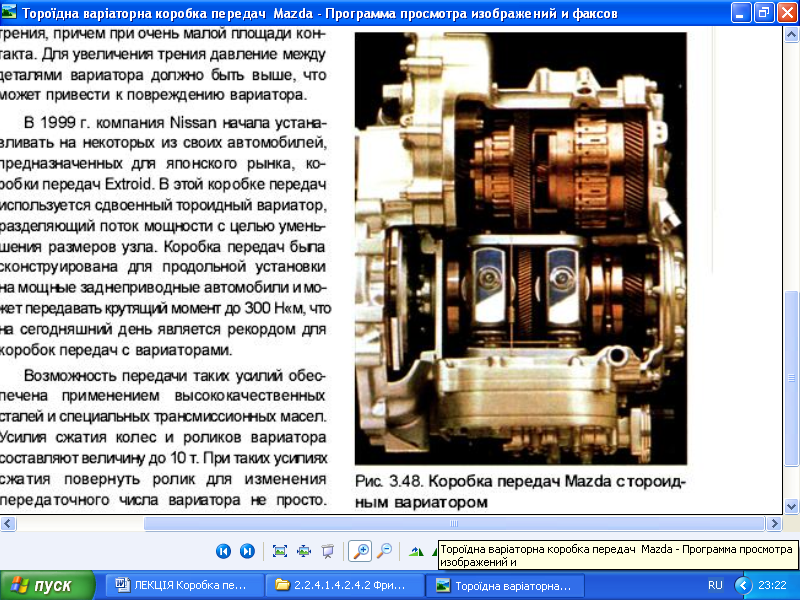Image resolution: width=800 pixels, height=600 pixels.
Task: Open the 2.2.4.1.4.2.4.2 Фри... folder taskbar button
Action: (346, 585)
